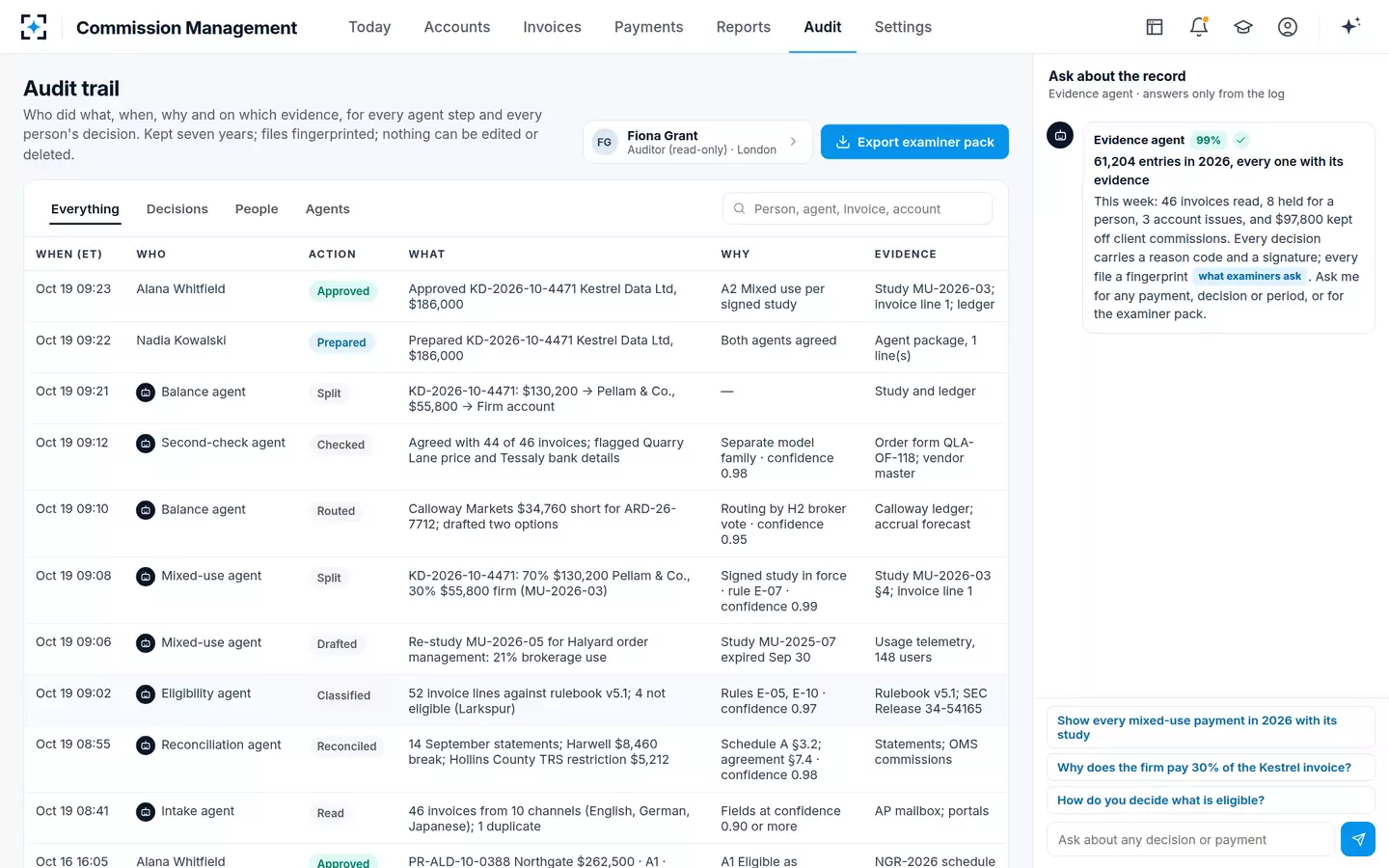Switch to the Today tab
Screen dimensions: 1389x868
pyautogui.click(x=369, y=27)
